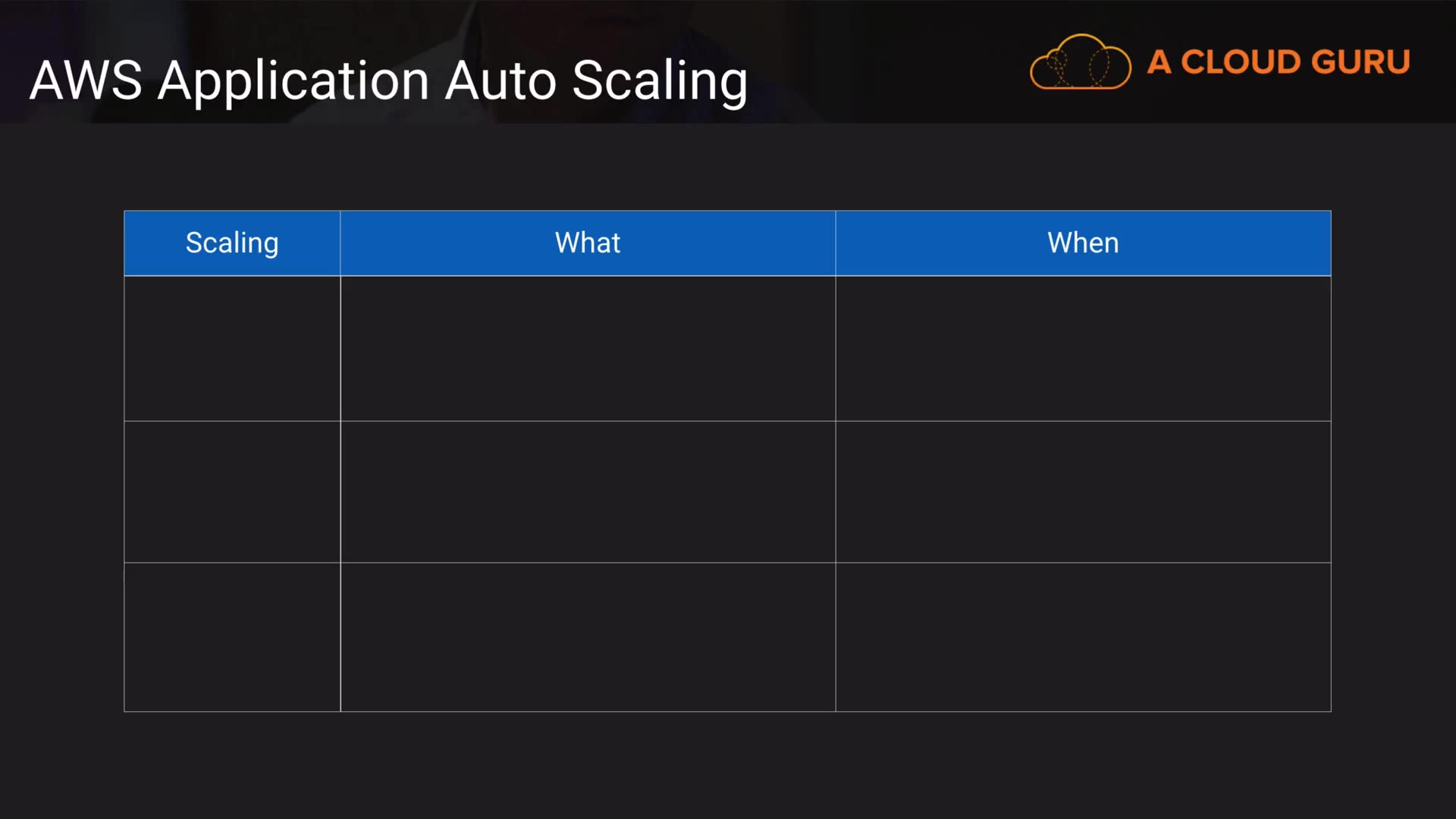Click the first-row empty cell under When
Image resolution: width=1456 pixels, height=819 pixels.
(1083, 348)
